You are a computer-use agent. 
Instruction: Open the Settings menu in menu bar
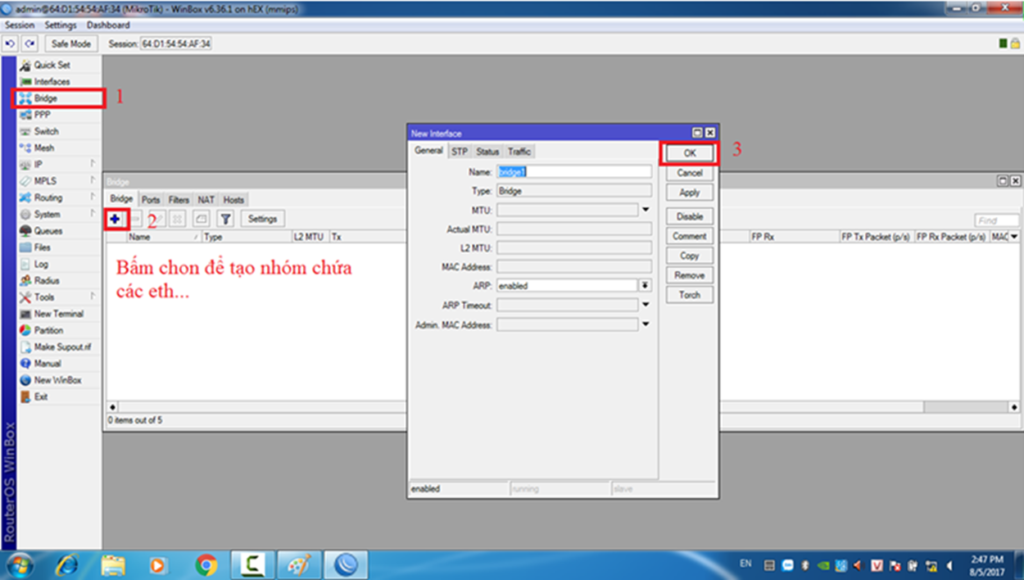pyautogui.click(x=60, y=25)
